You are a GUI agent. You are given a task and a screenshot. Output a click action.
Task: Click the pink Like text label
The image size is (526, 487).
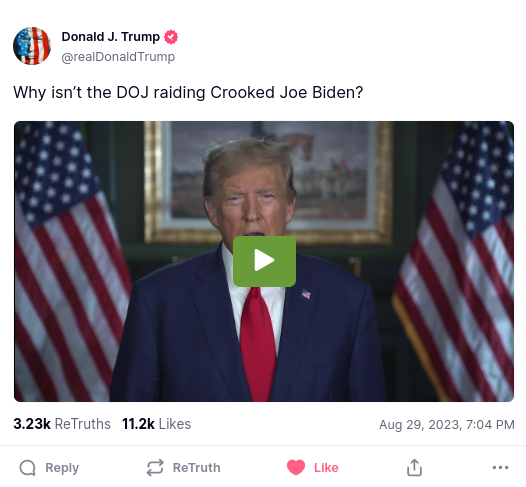coord(326,468)
